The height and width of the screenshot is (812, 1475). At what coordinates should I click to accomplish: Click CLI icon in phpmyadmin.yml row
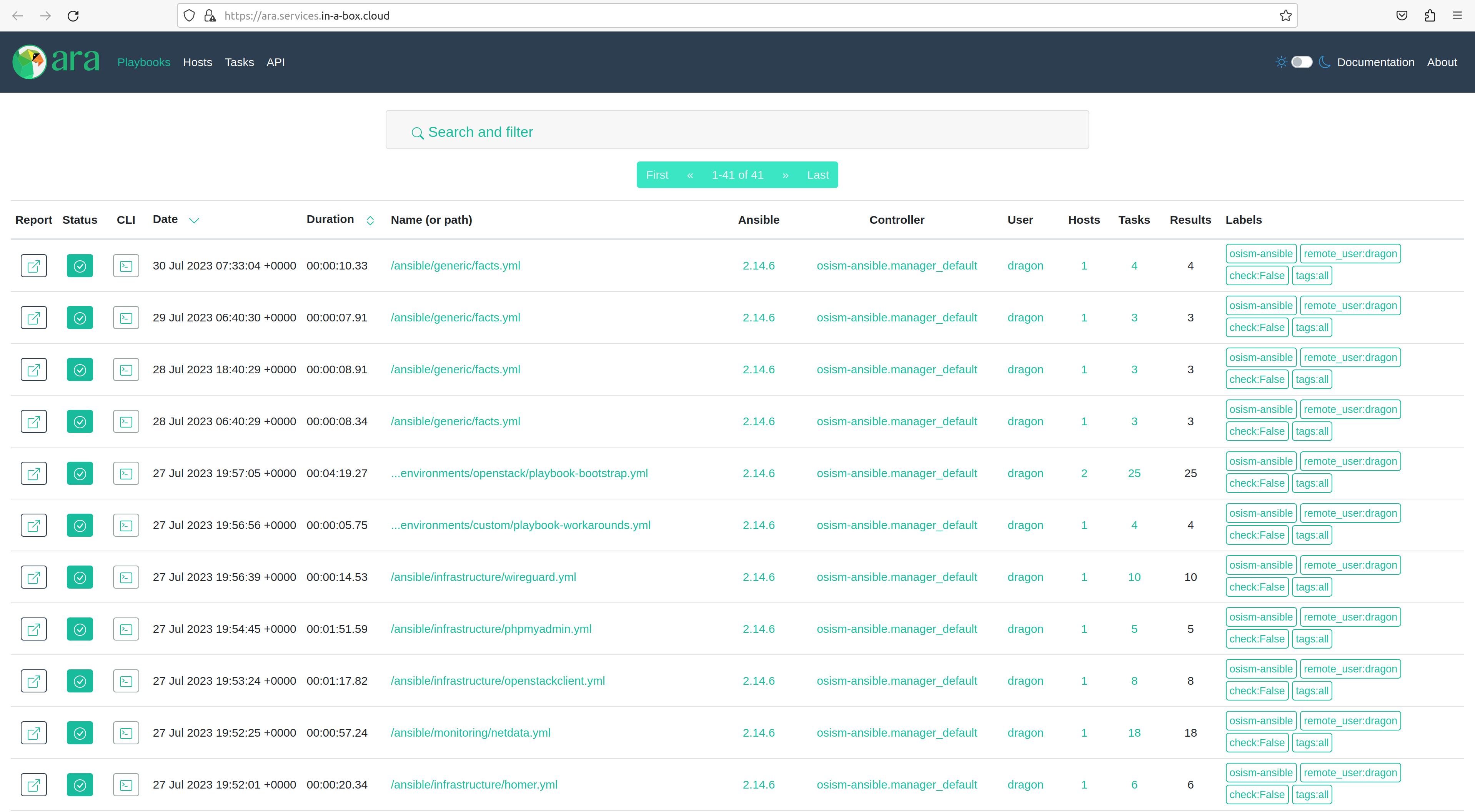(126, 629)
